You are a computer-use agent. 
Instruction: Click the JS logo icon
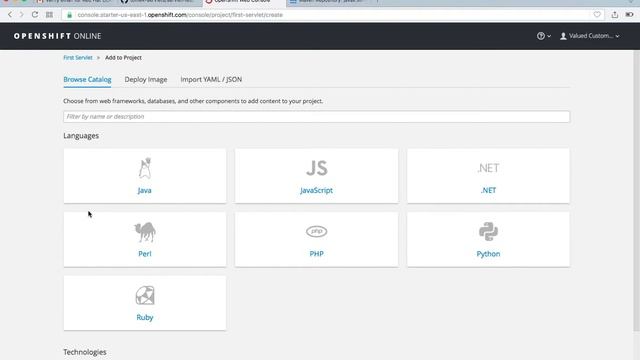pyautogui.click(x=317, y=168)
